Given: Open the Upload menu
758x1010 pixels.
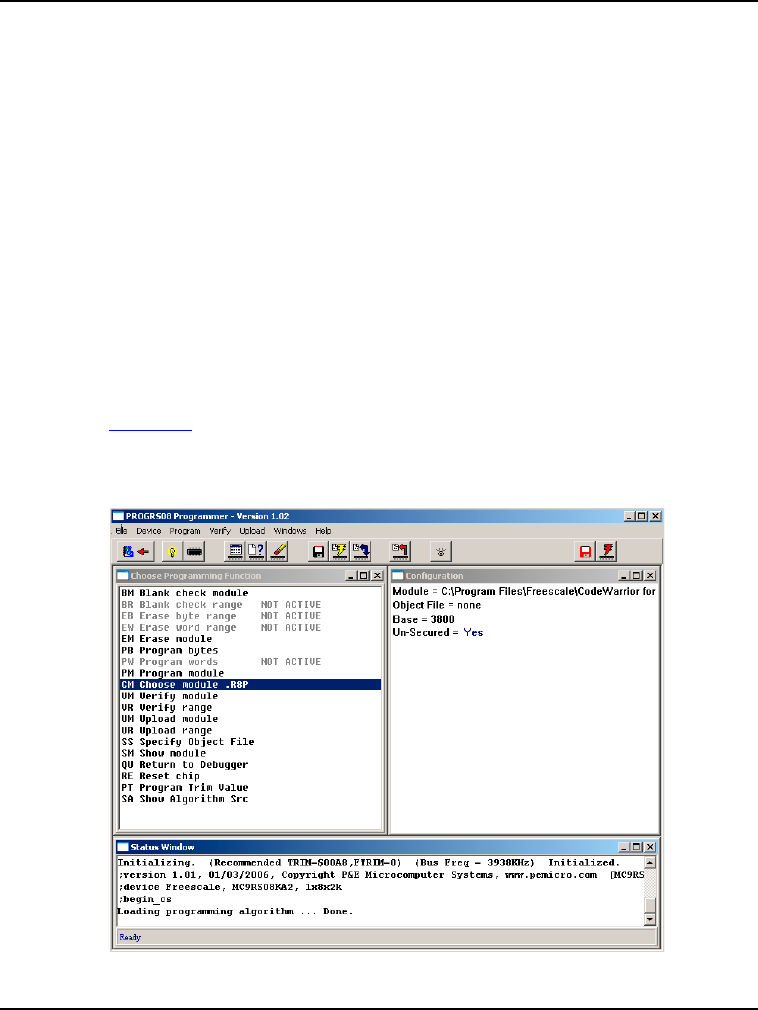Looking at the screenshot, I should tap(252, 531).
